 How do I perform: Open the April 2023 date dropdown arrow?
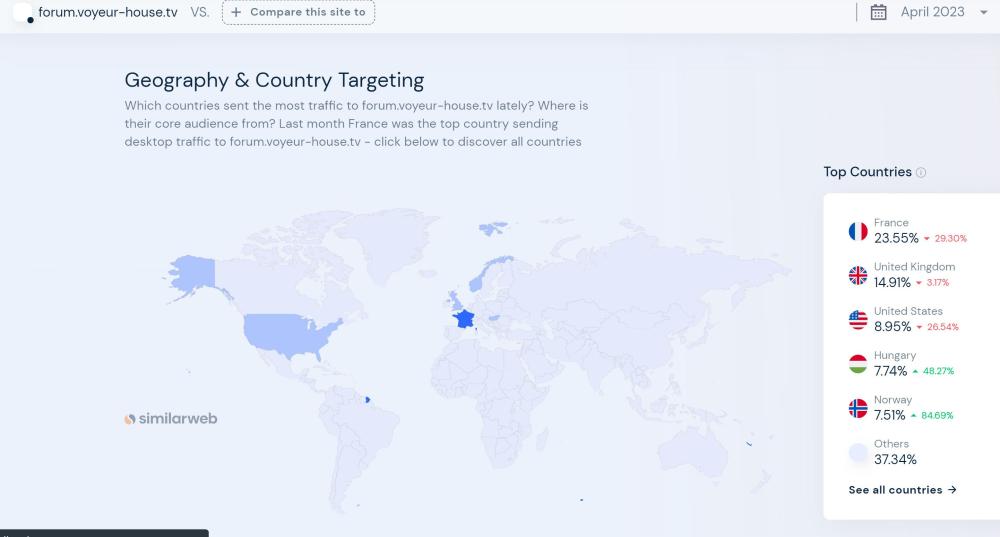[x=984, y=13]
